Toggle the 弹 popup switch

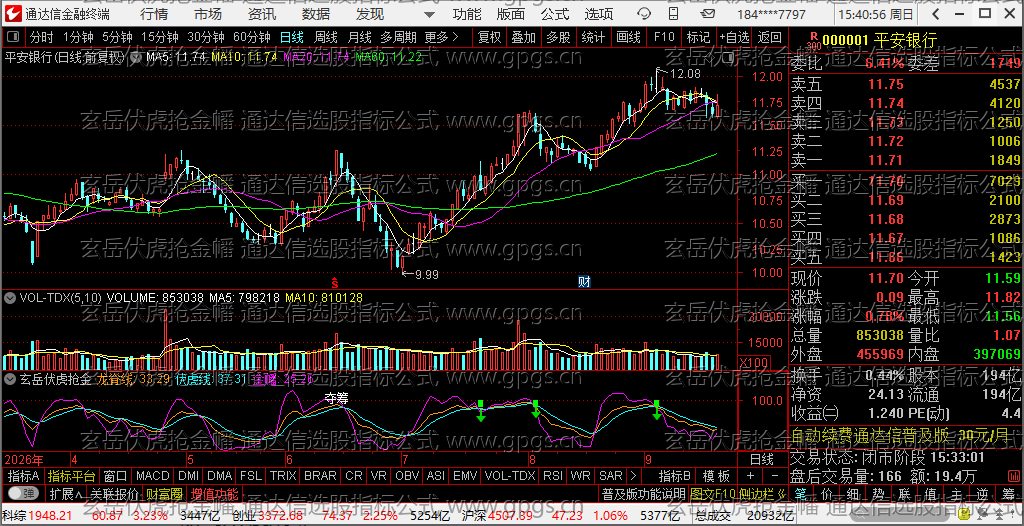point(24,493)
